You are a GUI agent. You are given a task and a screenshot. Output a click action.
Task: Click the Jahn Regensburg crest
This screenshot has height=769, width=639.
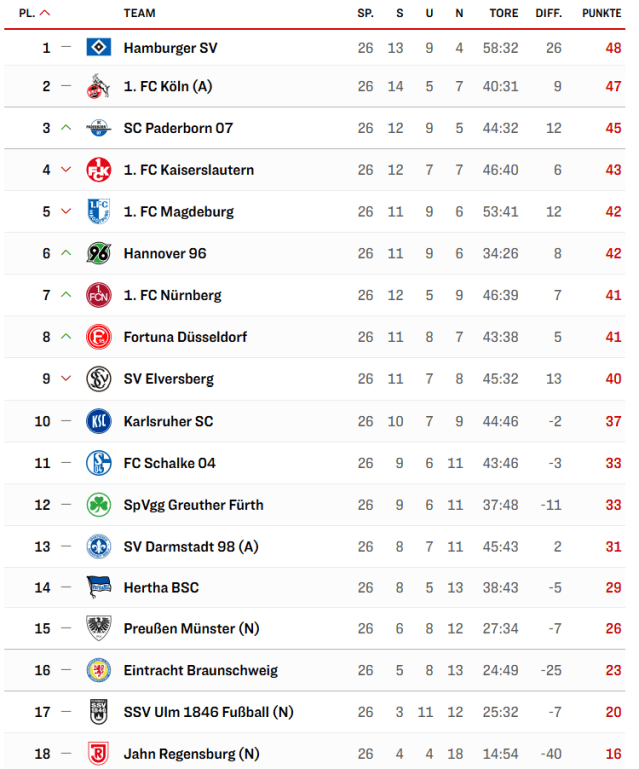(98, 754)
